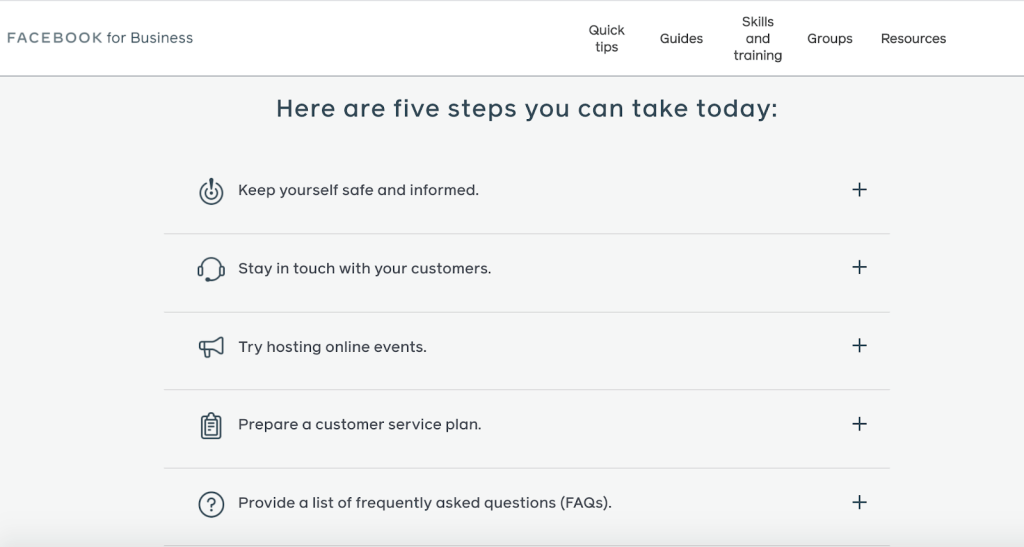The image size is (1024, 547).
Task: Go to Skills and training
Action: tap(757, 39)
